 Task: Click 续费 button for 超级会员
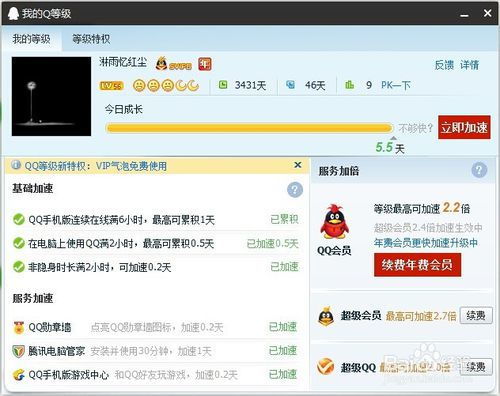tap(476, 315)
